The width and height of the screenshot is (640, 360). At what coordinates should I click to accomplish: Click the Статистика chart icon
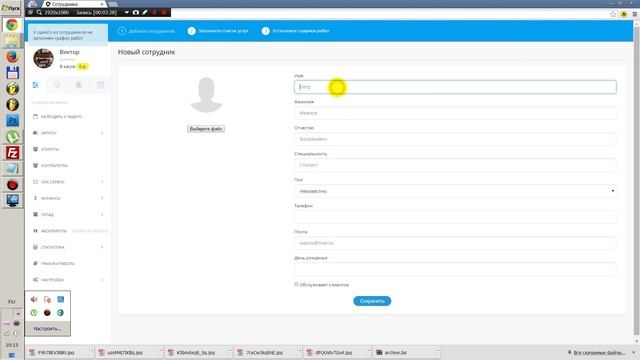pos(36,247)
